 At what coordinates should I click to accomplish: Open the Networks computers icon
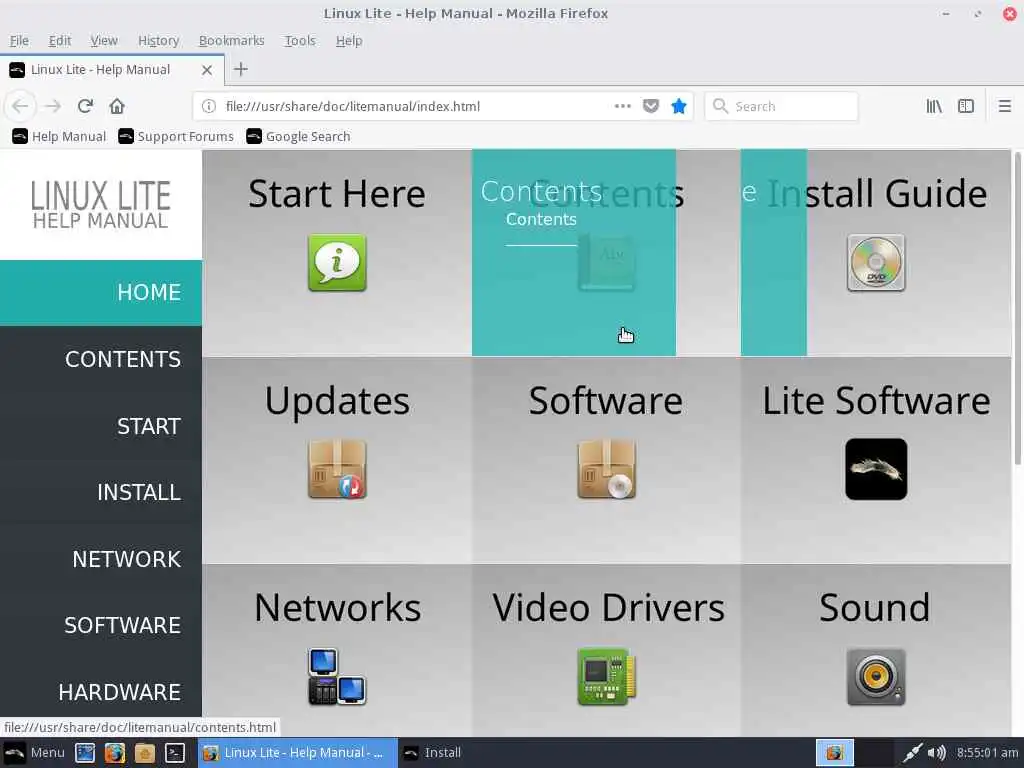(337, 677)
